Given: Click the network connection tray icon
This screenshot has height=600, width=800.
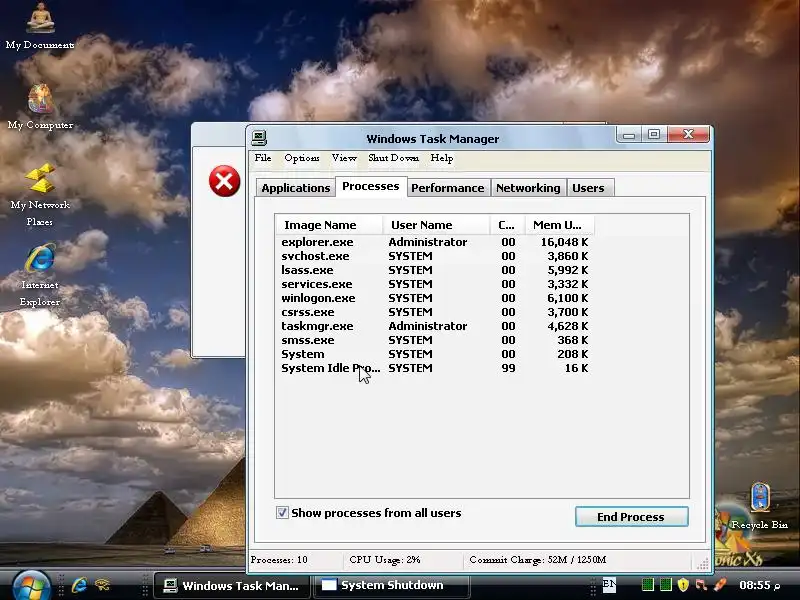Looking at the screenshot, I should coord(702,585).
